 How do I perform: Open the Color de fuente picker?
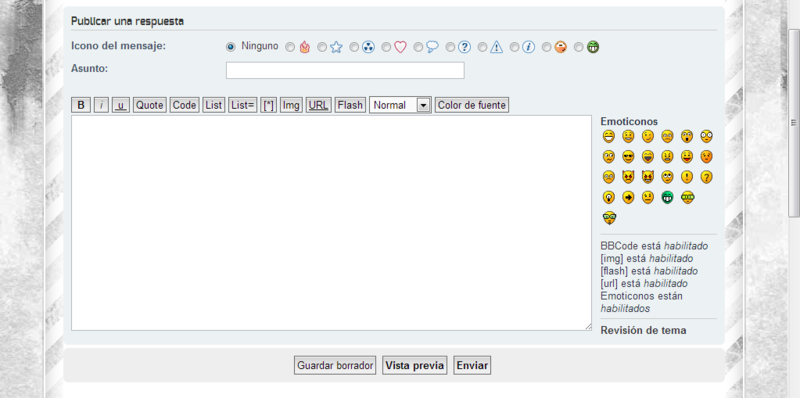[472, 105]
